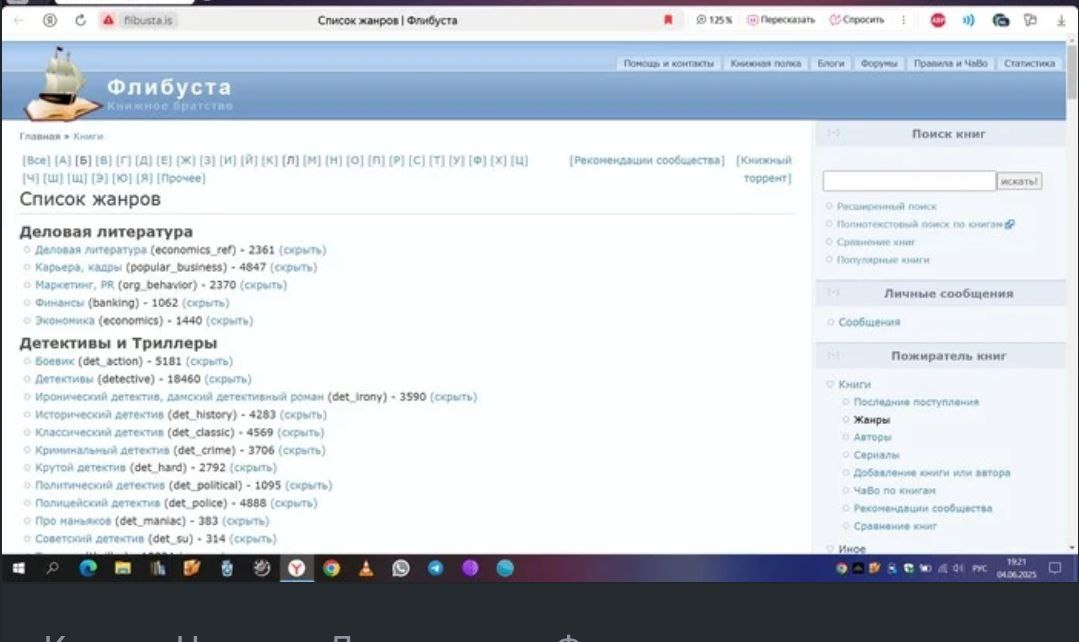Collapse the Книги tree in the sidebar
This screenshot has height=642, width=1079.
(830, 385)
